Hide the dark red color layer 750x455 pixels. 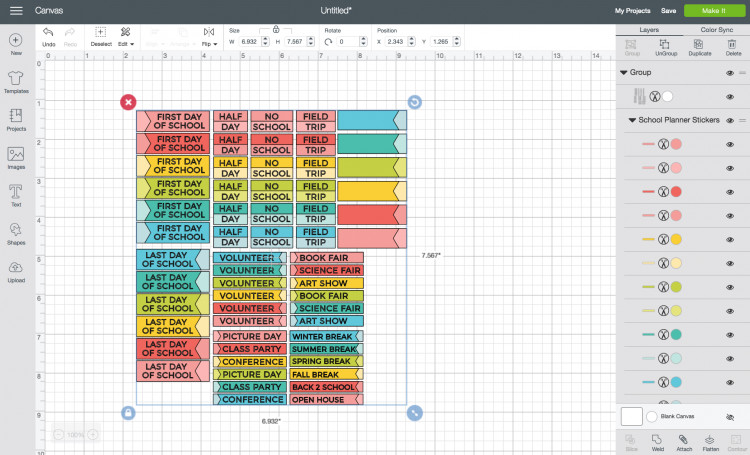tap(730, 192)
